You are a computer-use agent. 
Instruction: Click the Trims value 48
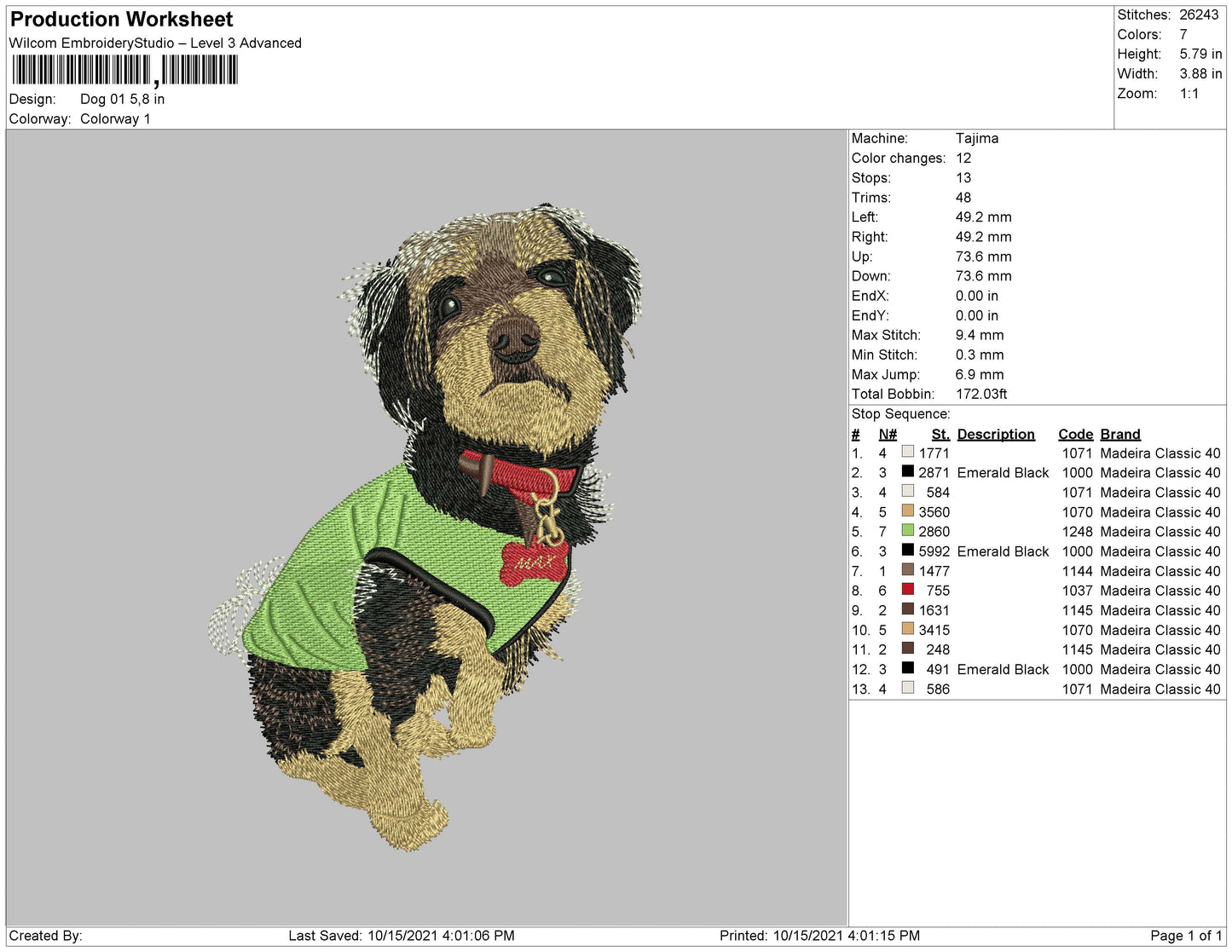tap(963, 197)
